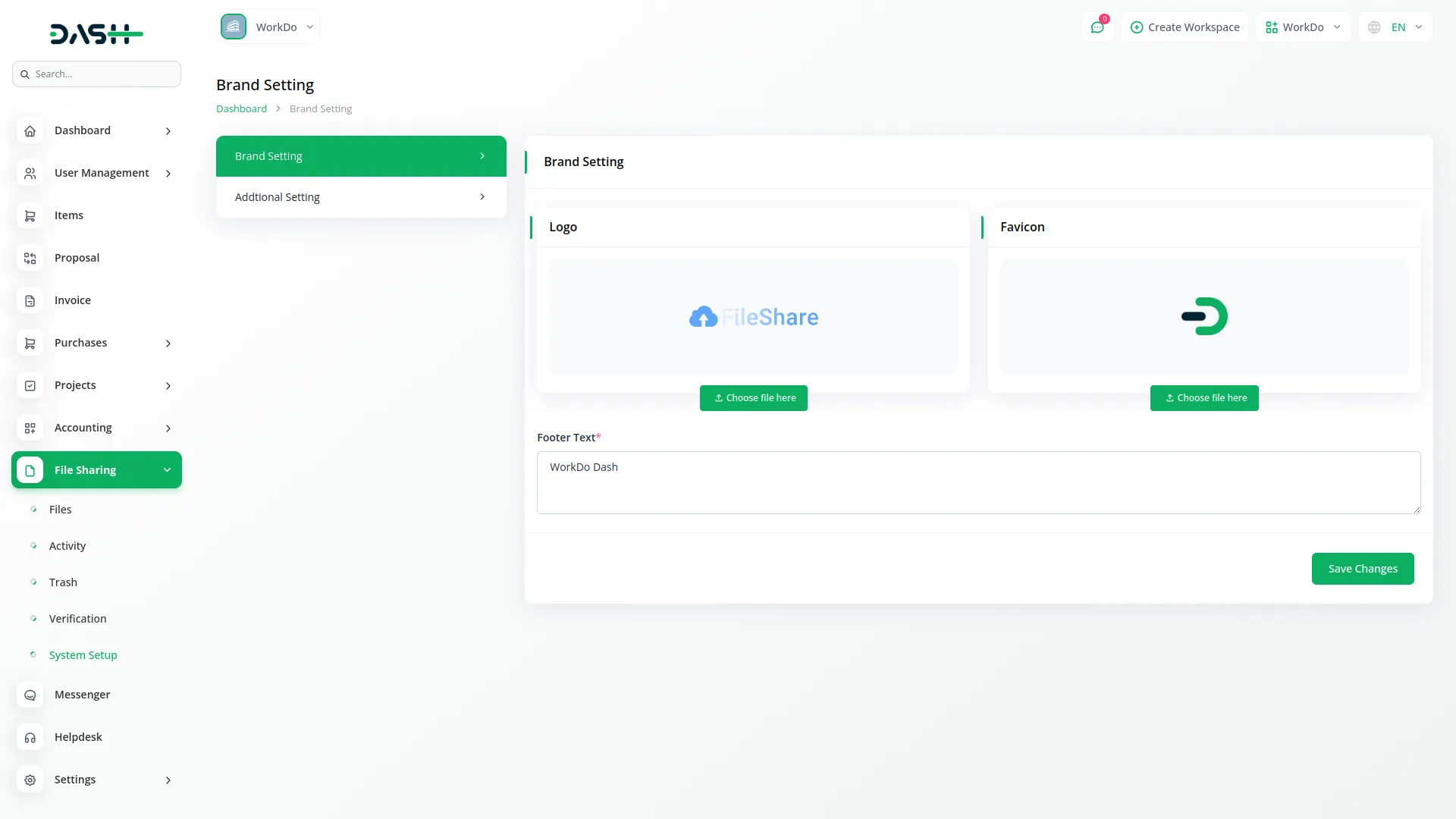Image resolution: width=1456 pixels, height=819 pixels.
Task: Click the Settings gear icon in sidebar
Action: (x=30, y=780)
